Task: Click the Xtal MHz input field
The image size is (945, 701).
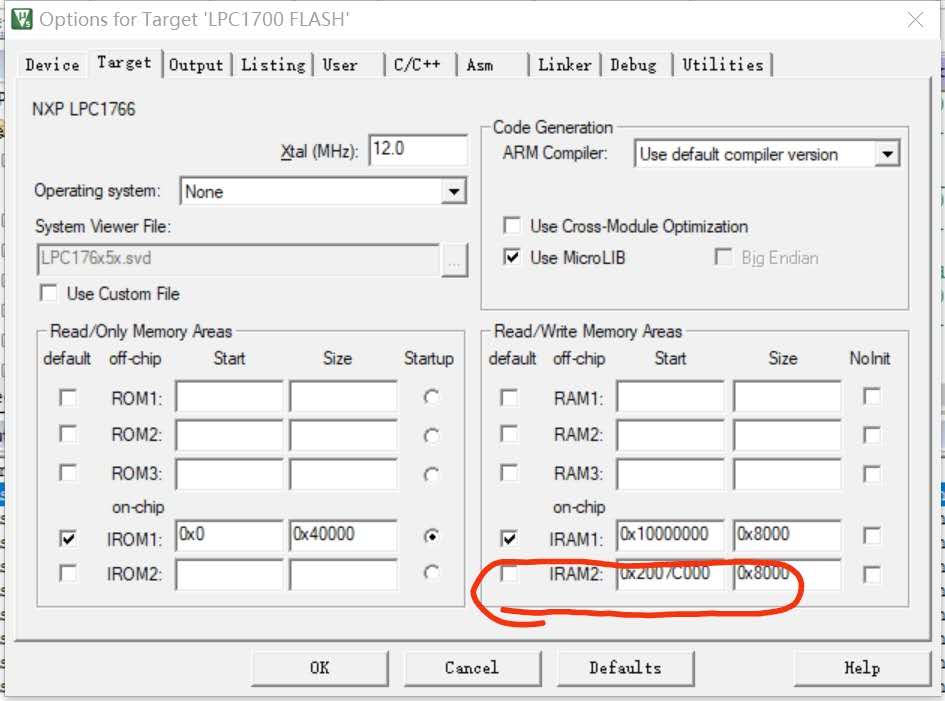Action: click(x=418, y=149)
